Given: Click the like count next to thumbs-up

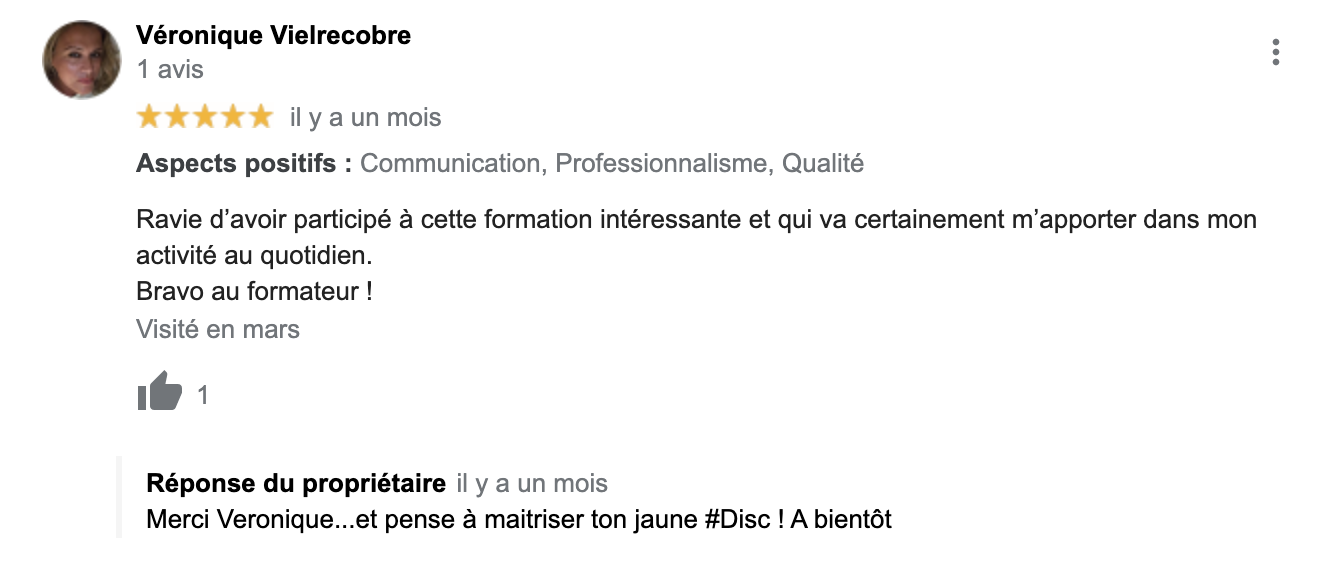Looking at the screenshot, I should (203, 395).
